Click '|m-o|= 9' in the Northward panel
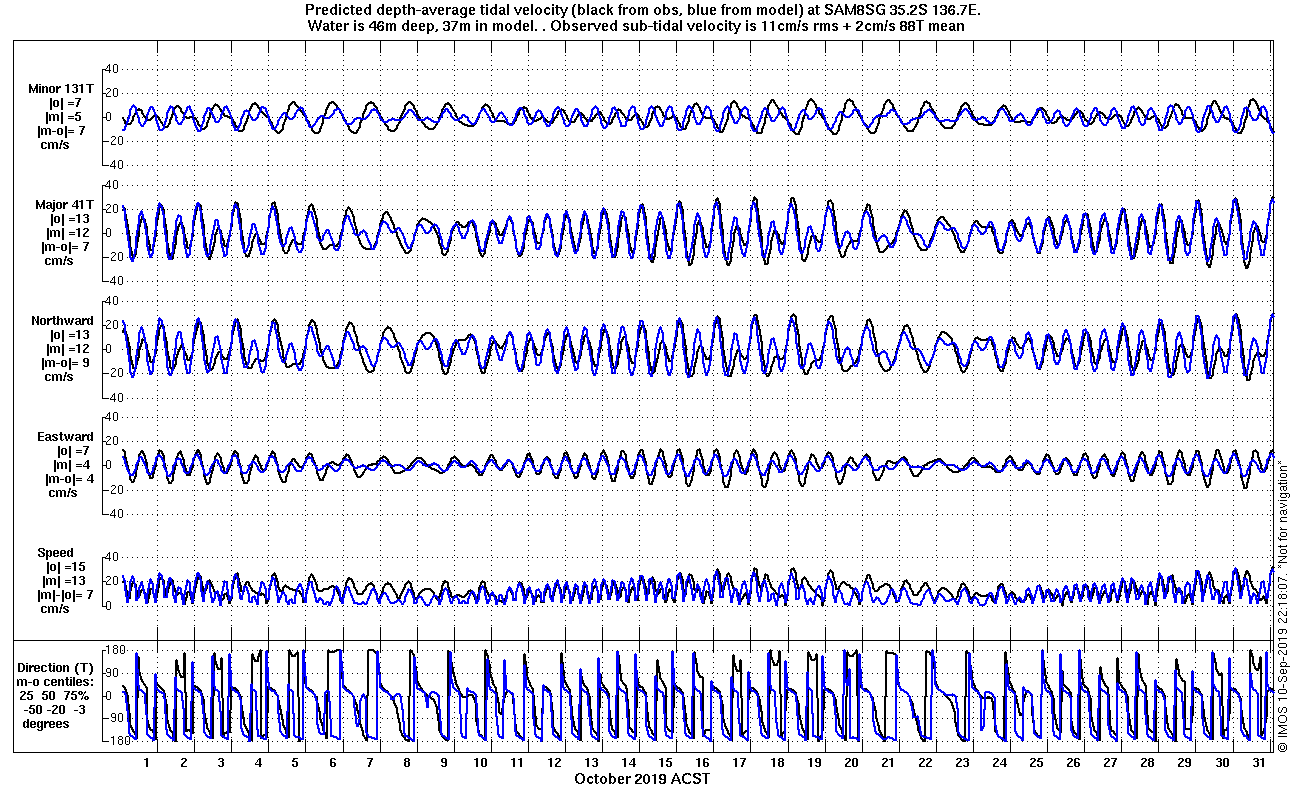The height and width of the screenshot is (800, 1300). click(66, 363)
